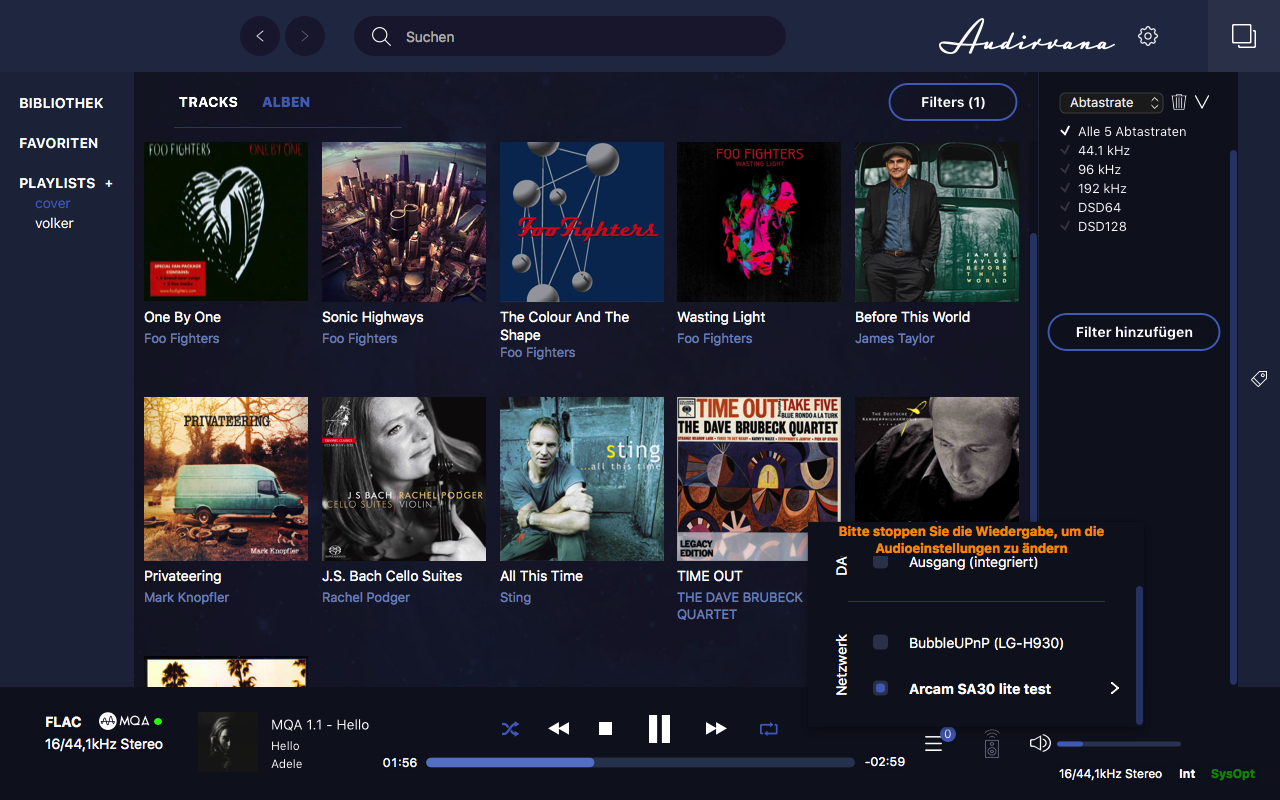Collapse the filter with the chevron
Image resolution: width=1280 pixels, height=800 pixels.
tap(1202, 102)
